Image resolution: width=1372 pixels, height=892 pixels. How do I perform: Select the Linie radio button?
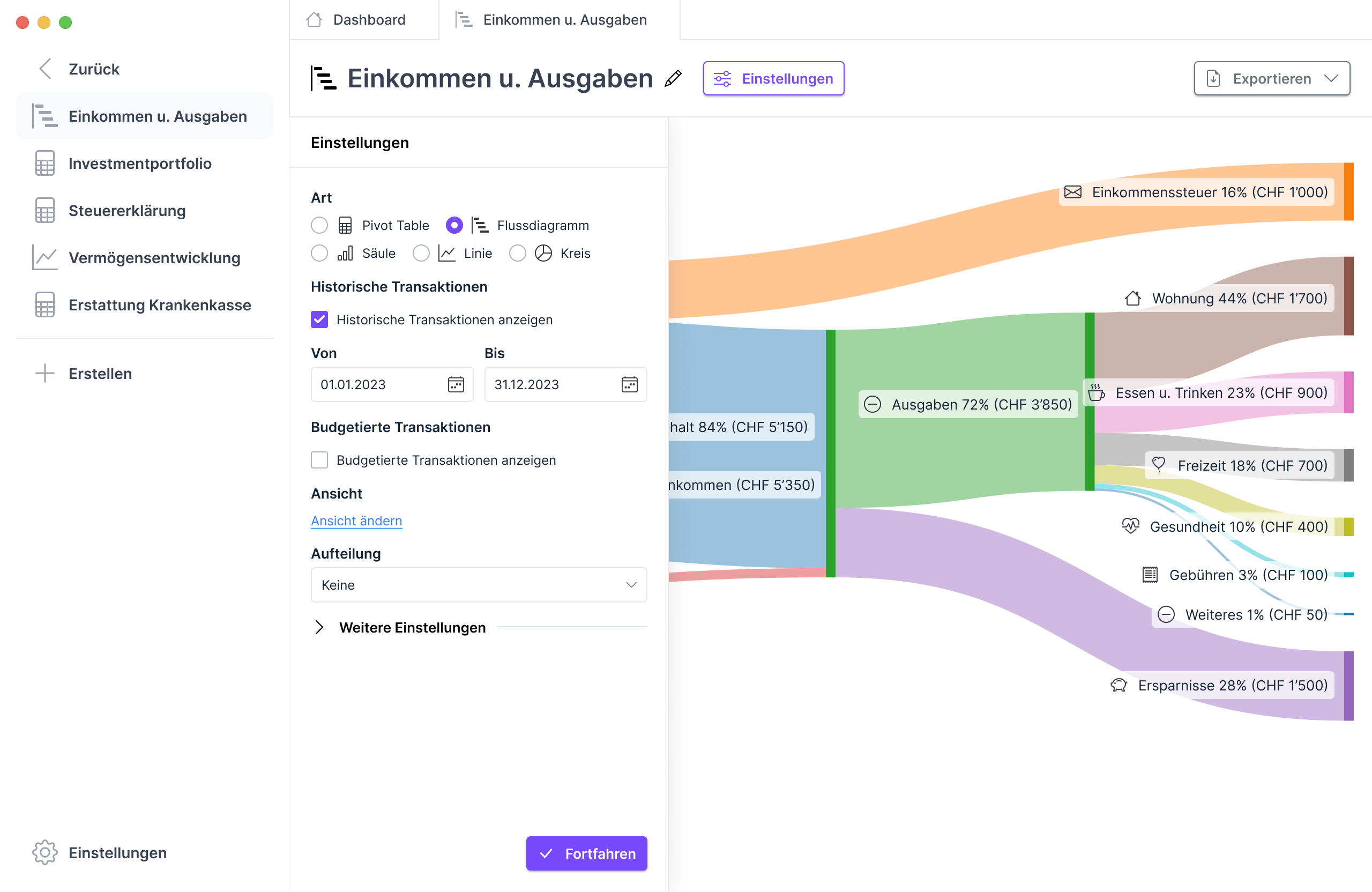coord(421,253)
